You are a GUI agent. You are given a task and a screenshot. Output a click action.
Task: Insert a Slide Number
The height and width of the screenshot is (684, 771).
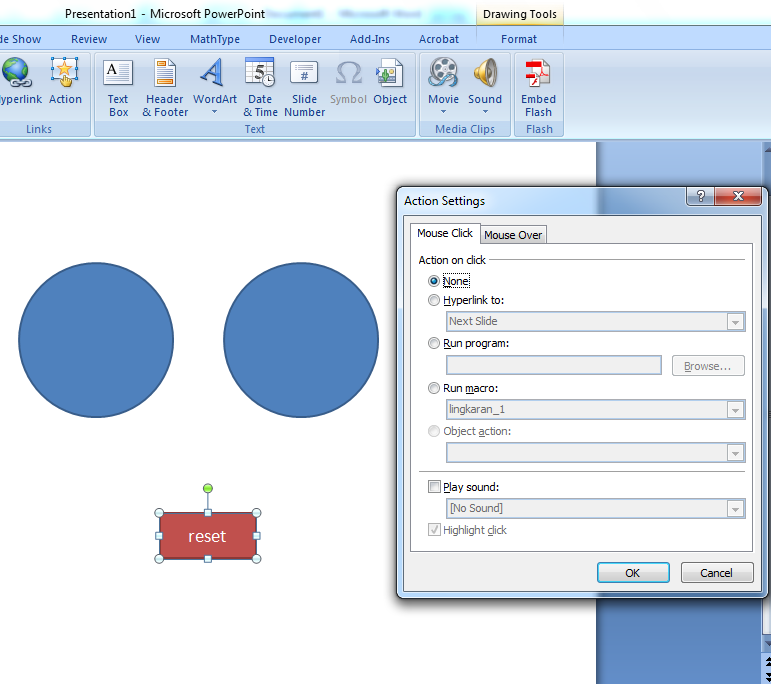pos(304,87)
